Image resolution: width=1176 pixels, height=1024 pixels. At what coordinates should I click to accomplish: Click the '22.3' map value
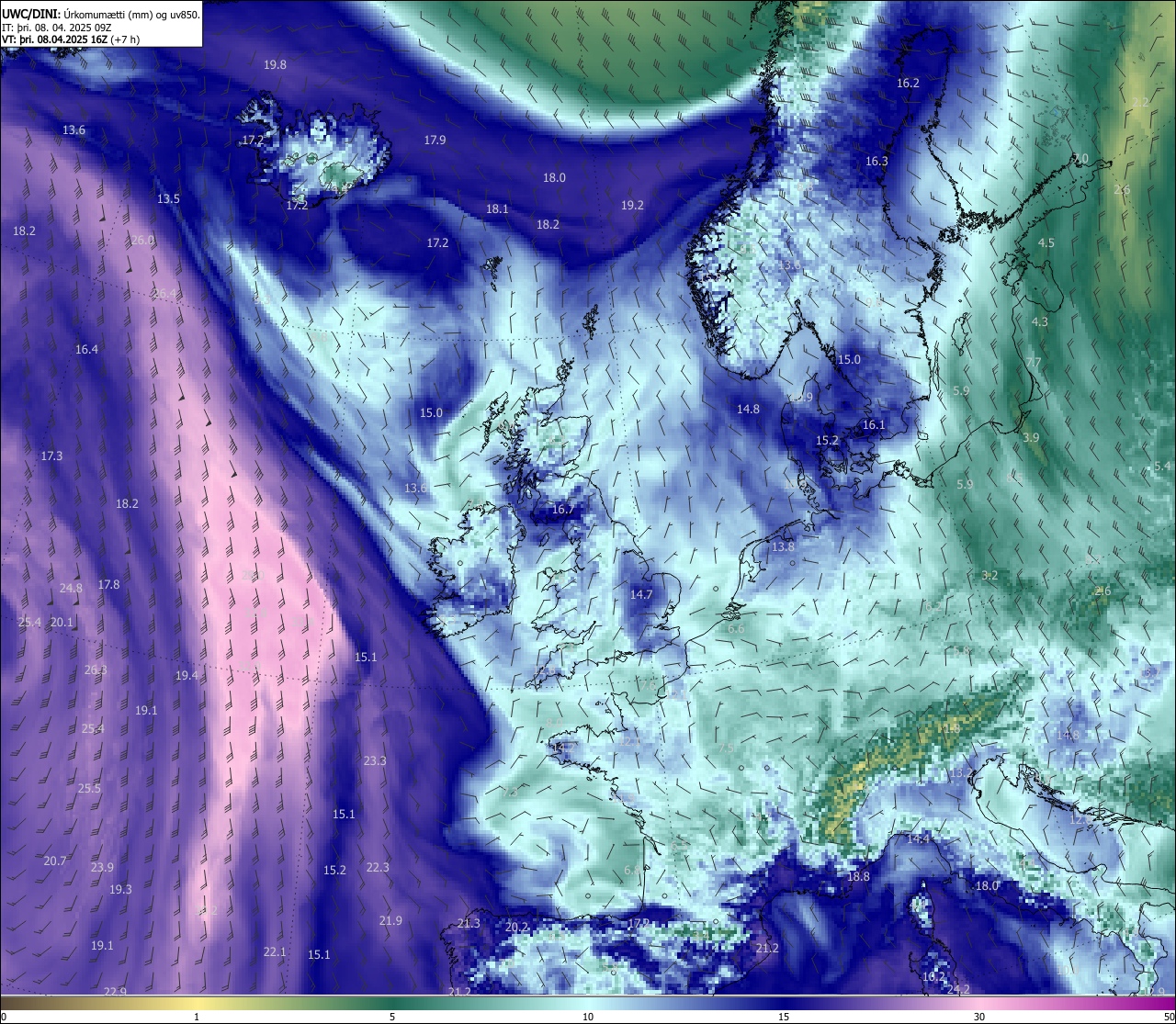(x=378, y=867)
